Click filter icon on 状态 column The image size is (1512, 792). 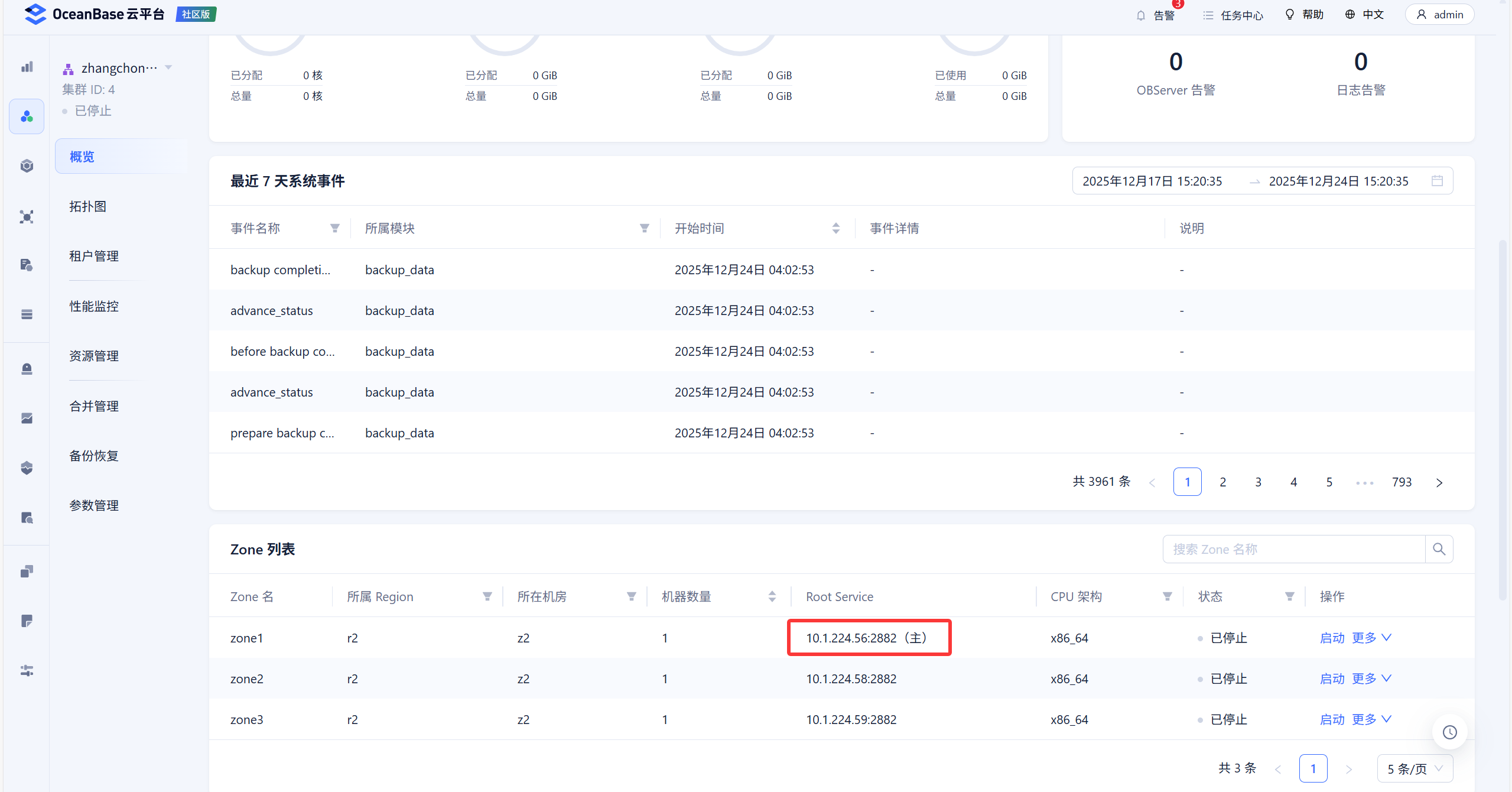click(x=1290, y=596)
